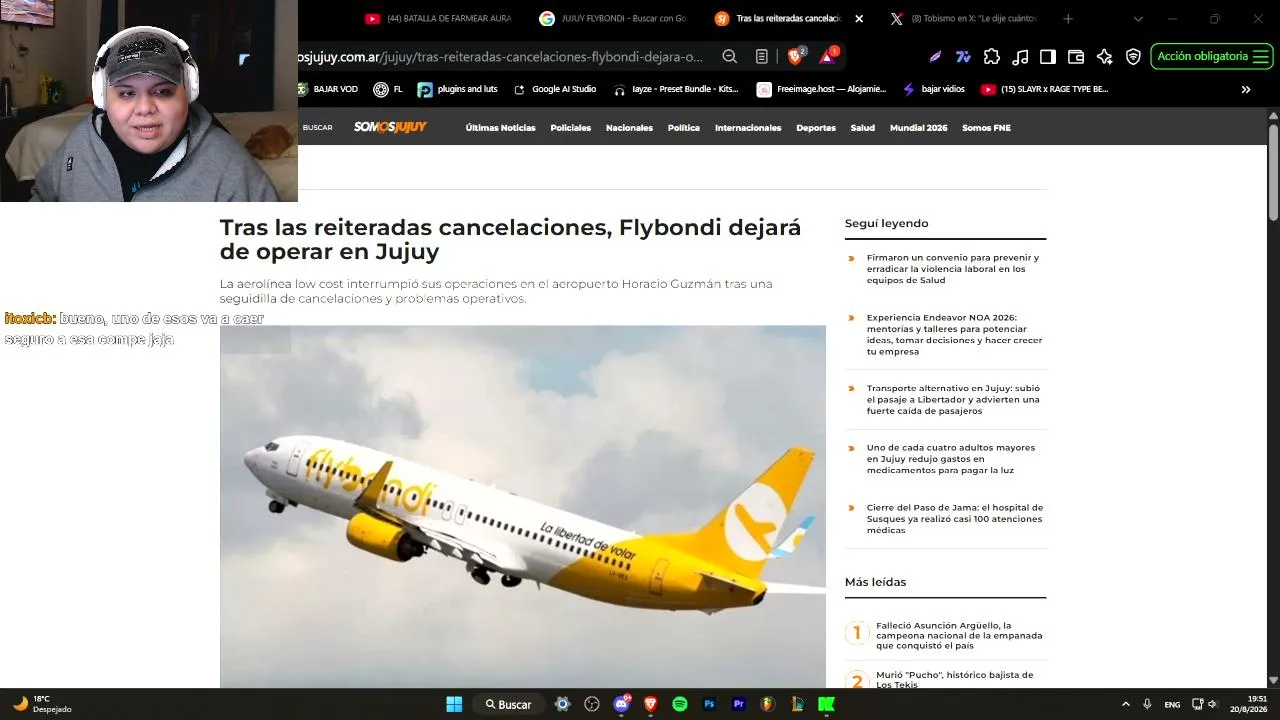
Task: Open the SLAYR x RAGE TYPE BEAT bookmark
Action: pos(1045,89)
